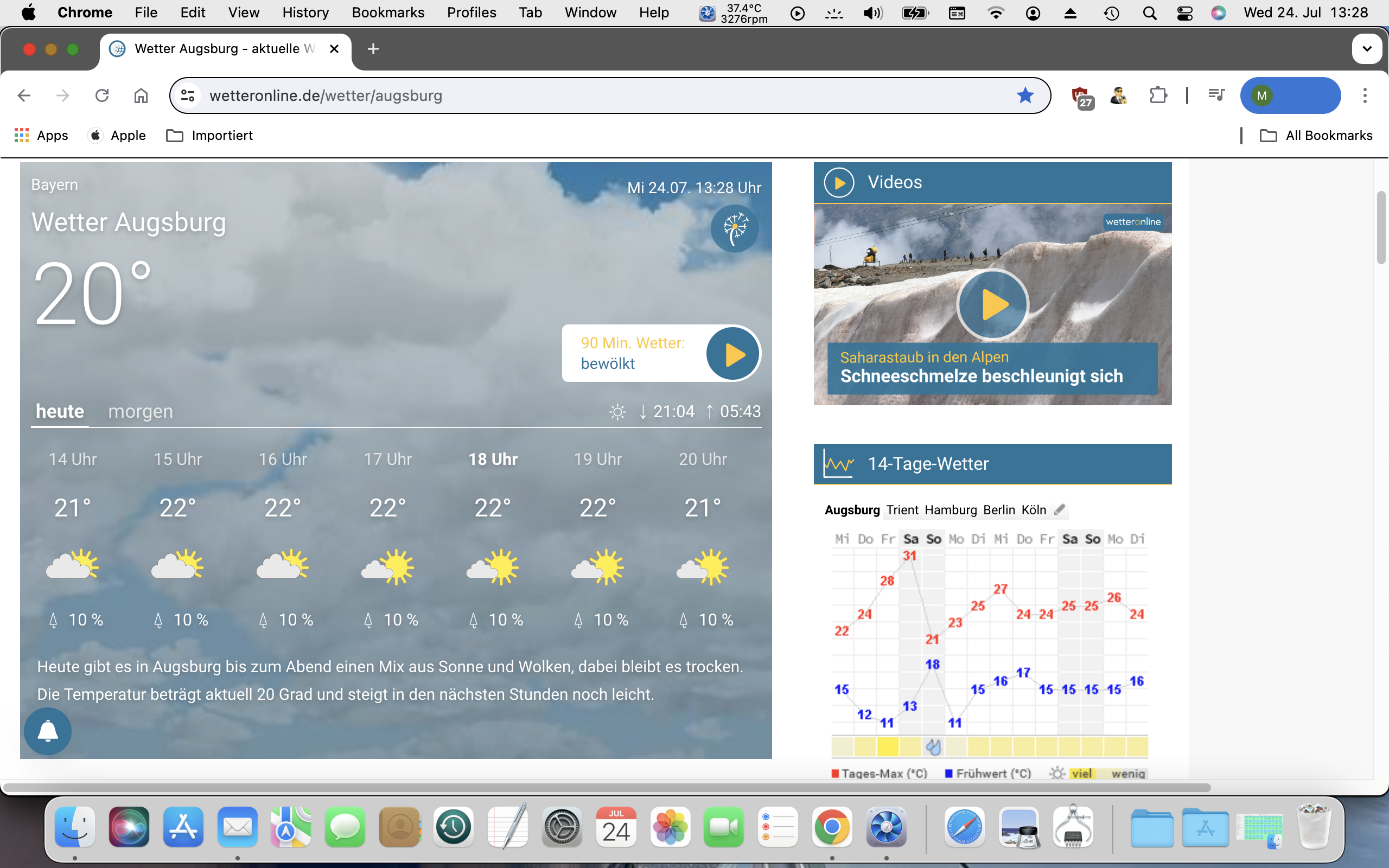Screen dimensions: 1389x868
Task: Open the Apple menu
Action: (x=29, y=12)
